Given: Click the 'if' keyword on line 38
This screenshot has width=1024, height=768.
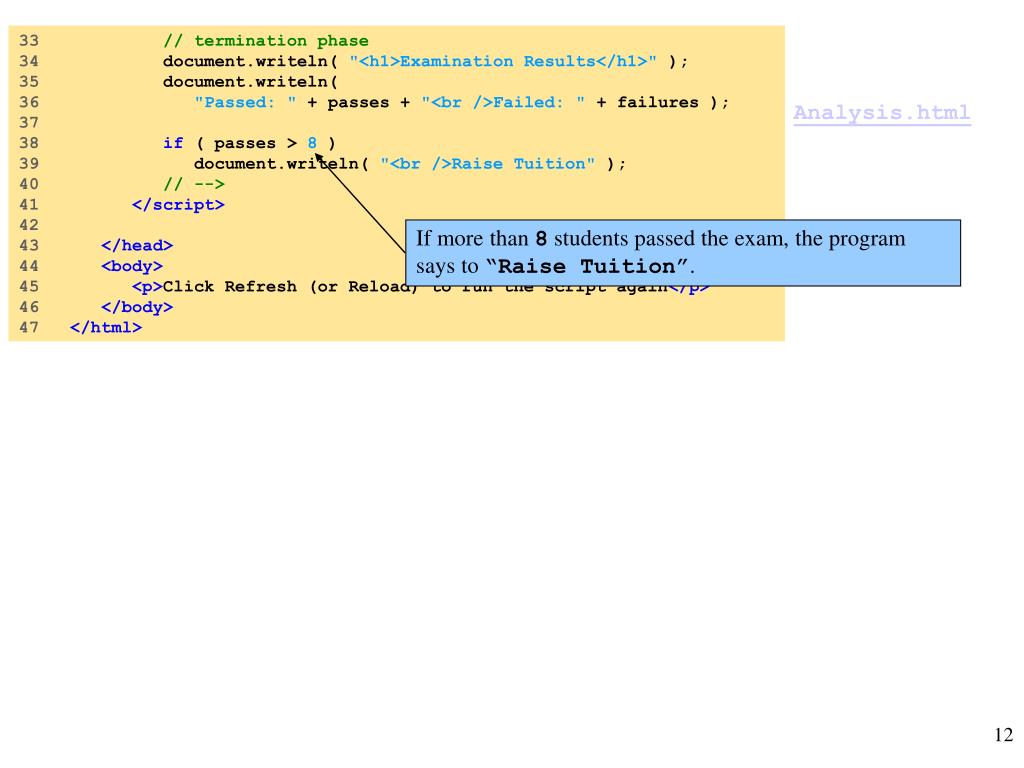Looking at the screenshot, I should [173, 143].
